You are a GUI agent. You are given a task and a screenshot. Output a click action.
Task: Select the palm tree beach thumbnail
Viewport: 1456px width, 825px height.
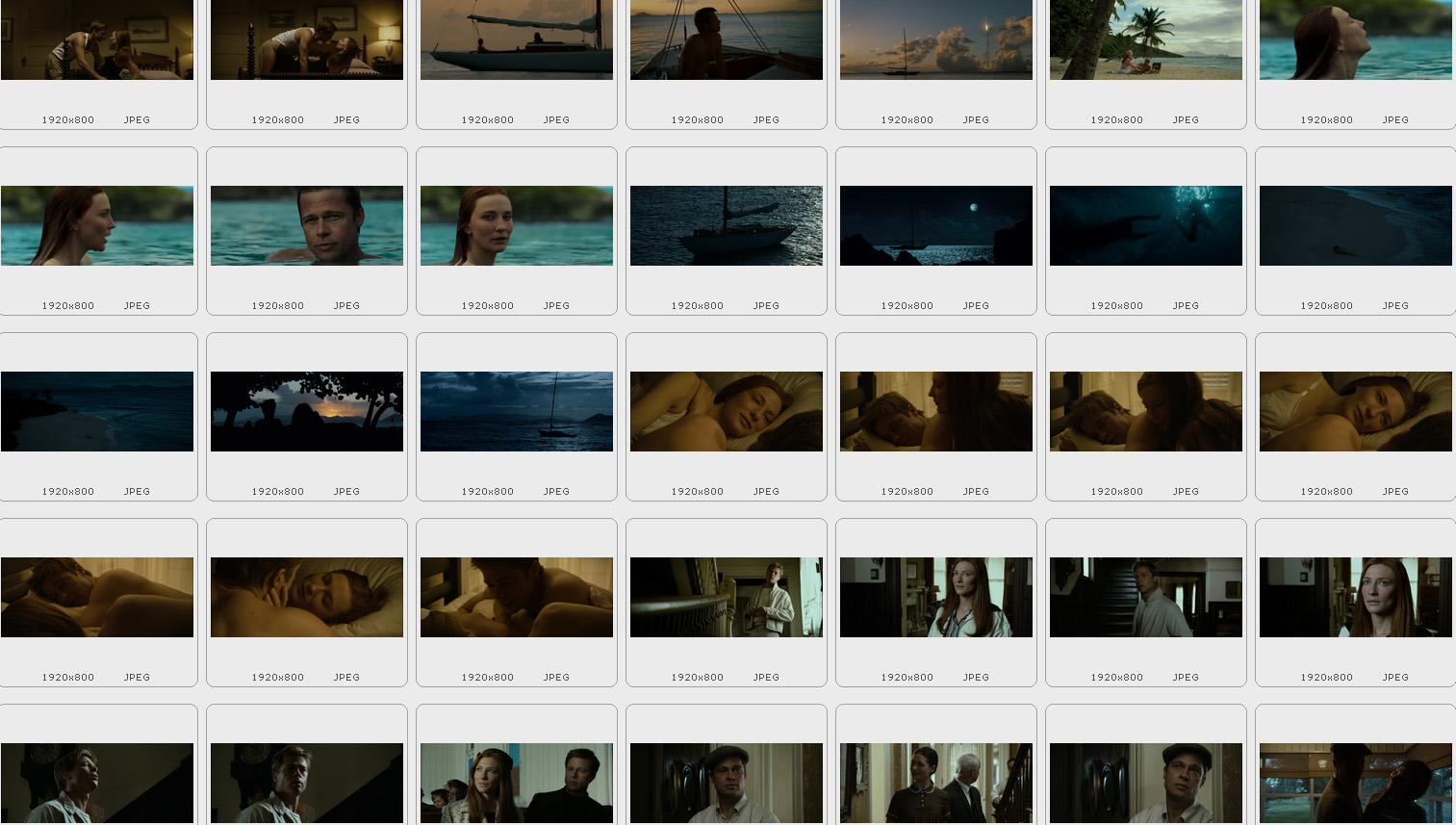1145,39
